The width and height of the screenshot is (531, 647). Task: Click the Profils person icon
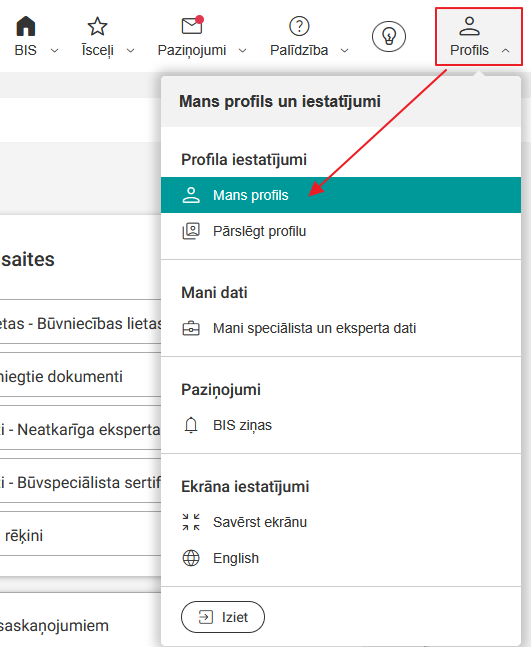[x=469, y=26]
